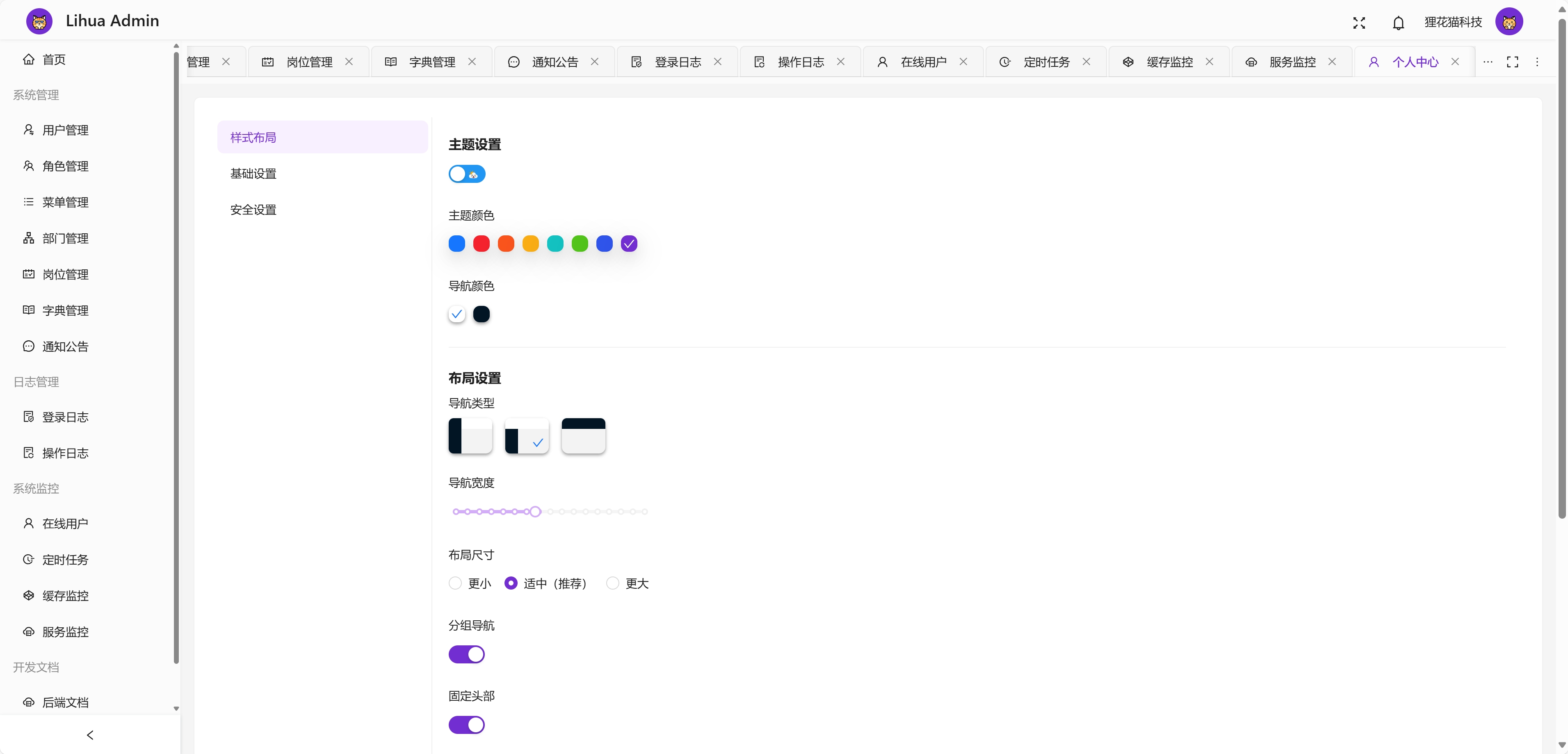Open 菜单管理 in the sidebar

(x=87, y=201)
